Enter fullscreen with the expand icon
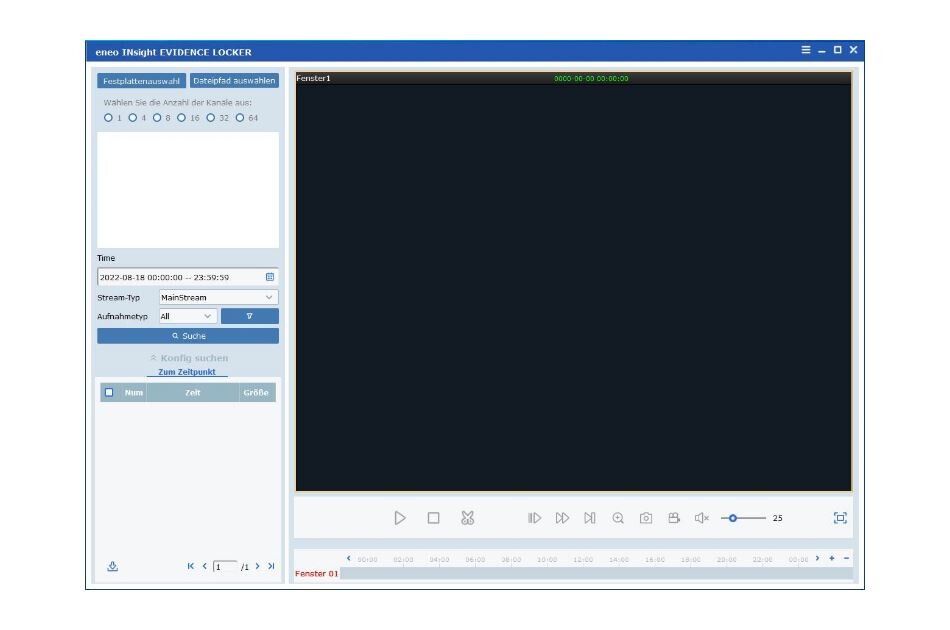 click(x=840, y=517)
